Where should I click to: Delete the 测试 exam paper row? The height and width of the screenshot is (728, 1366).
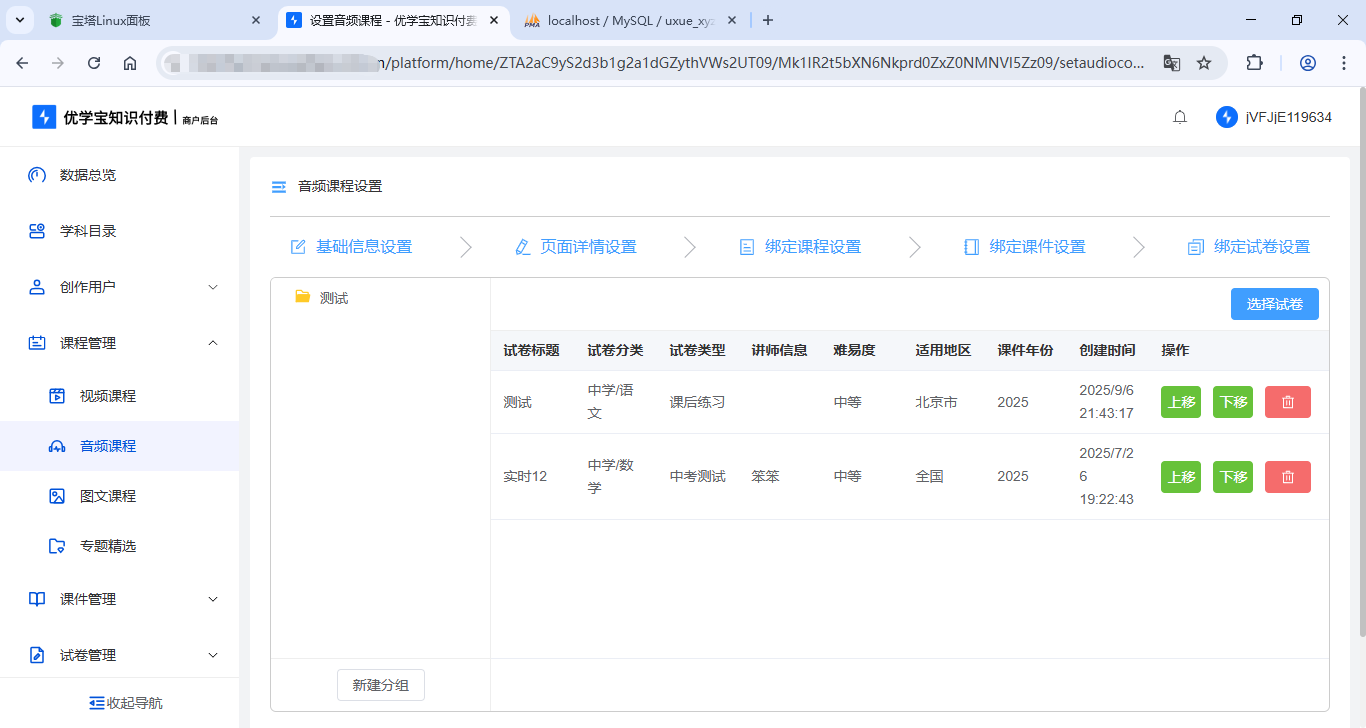click(1287, 402)
